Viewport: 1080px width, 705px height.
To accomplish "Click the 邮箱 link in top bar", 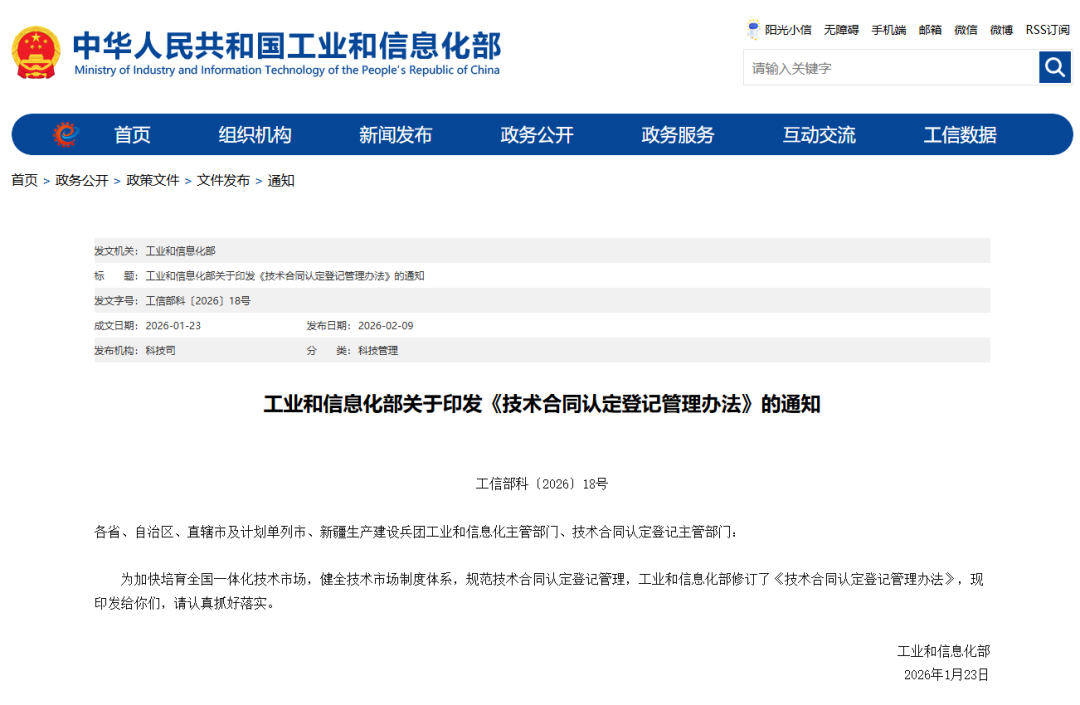I will pos(930,30).
